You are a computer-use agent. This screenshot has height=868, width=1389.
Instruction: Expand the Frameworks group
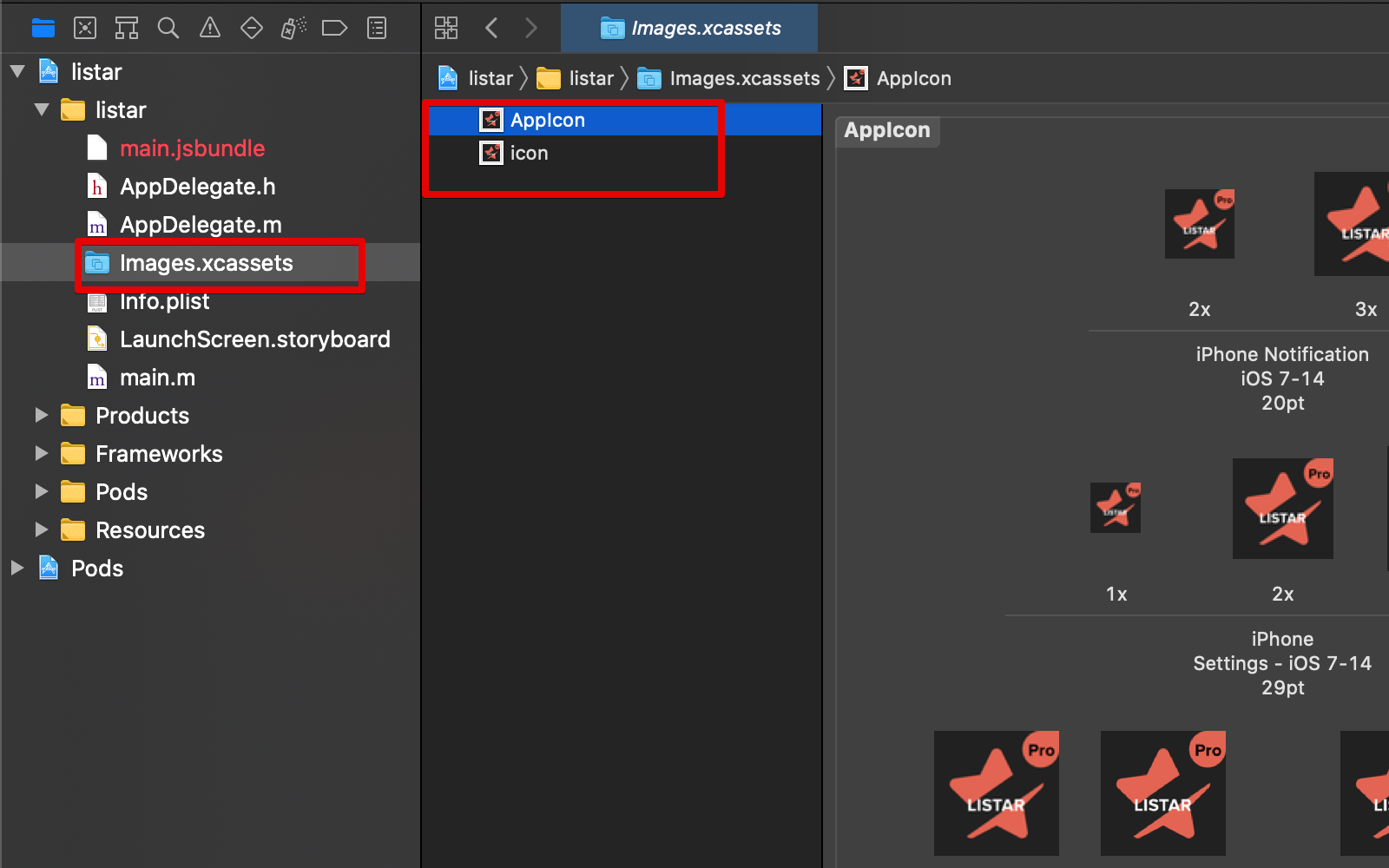point(41,453)
